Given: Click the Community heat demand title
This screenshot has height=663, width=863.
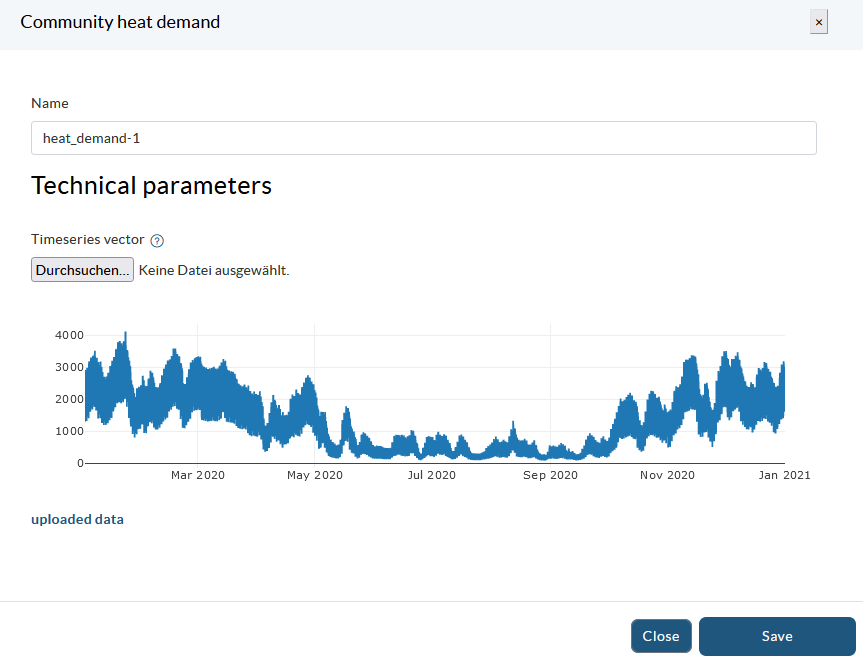Looking at the screenshot, I should point(120,22).
